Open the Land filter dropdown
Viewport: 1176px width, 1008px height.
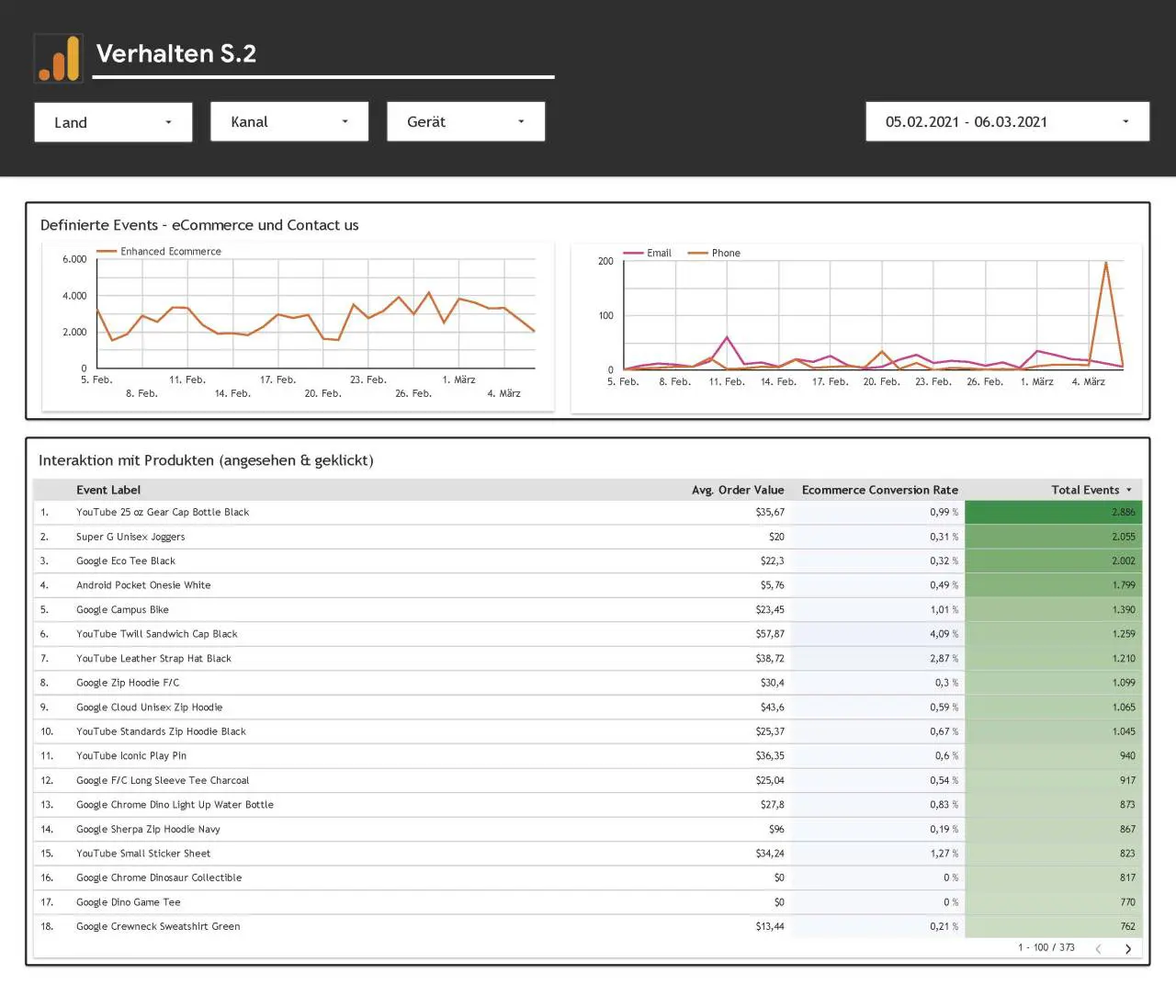[x=113, y=122]
